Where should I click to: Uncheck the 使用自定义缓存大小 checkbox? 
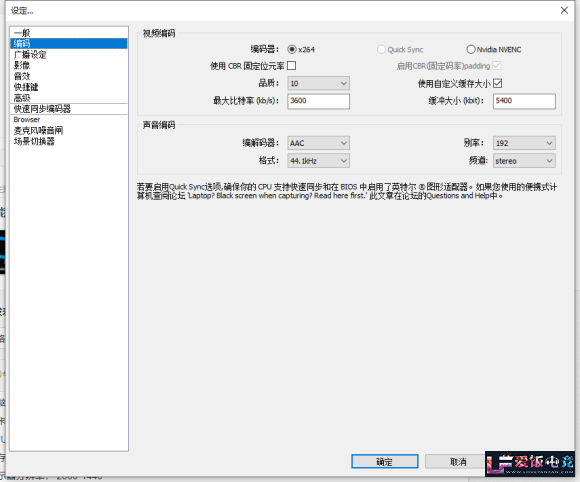(x=498, y=84)
